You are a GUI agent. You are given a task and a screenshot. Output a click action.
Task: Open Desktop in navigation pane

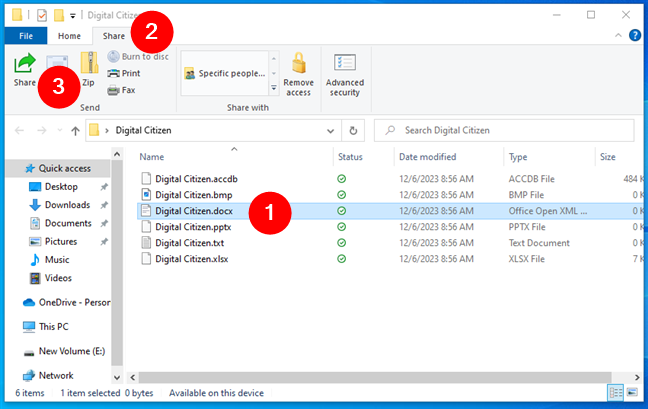pyautogui.click(x=61, y=187)
